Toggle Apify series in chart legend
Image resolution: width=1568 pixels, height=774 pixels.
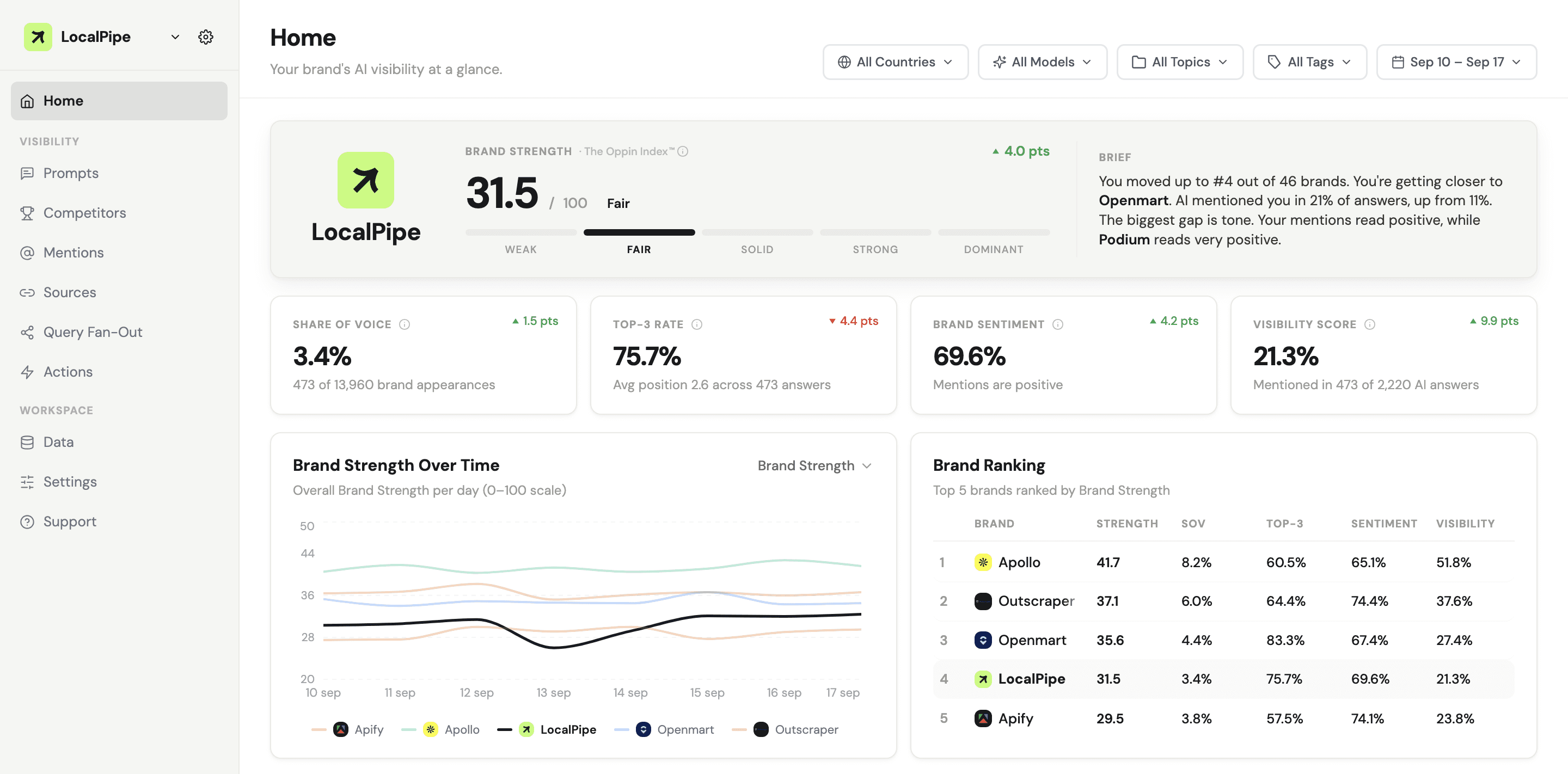347,729
